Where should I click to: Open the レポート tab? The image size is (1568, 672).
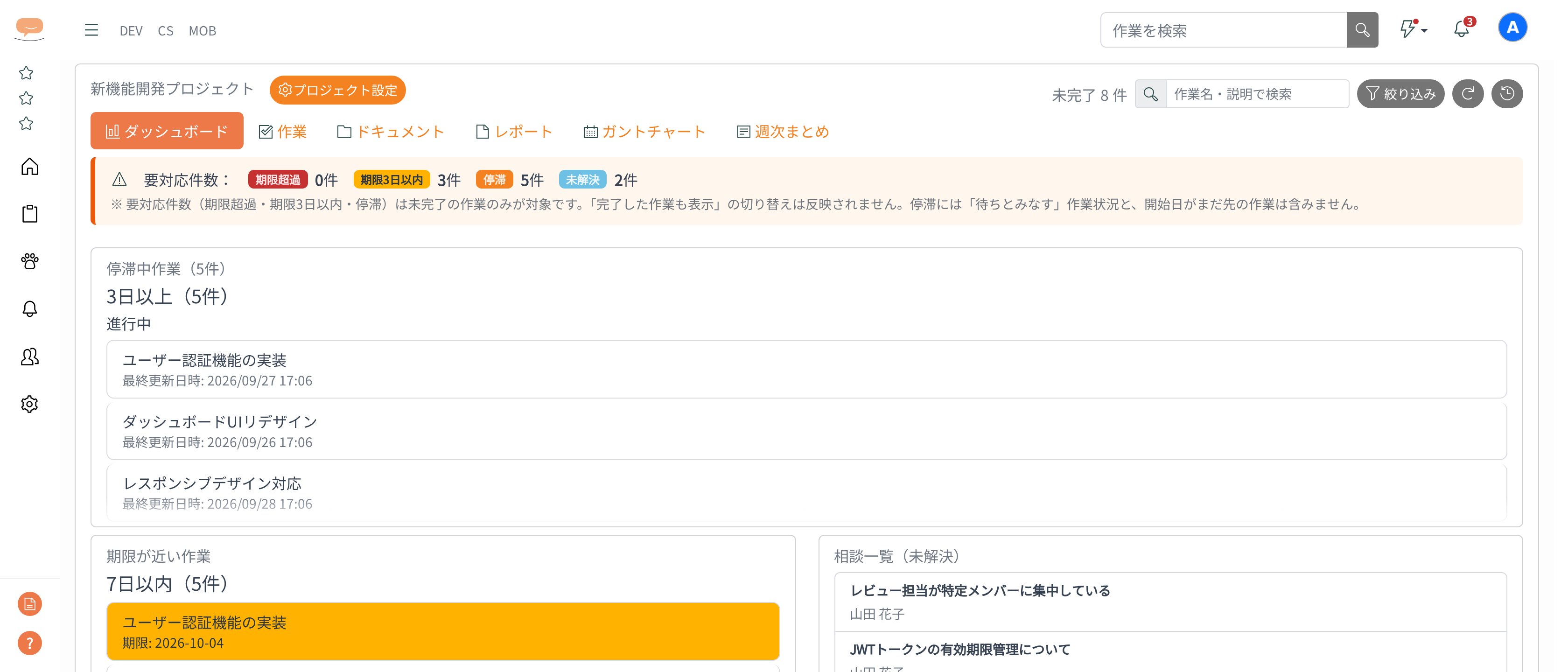tap(514, 132)
